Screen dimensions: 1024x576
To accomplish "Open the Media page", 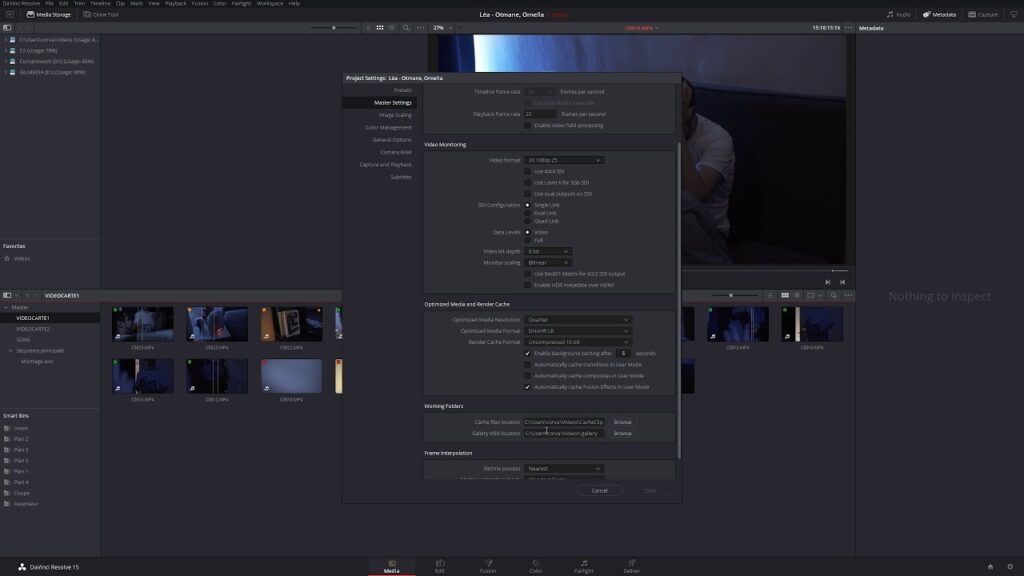I will (391, 566).
